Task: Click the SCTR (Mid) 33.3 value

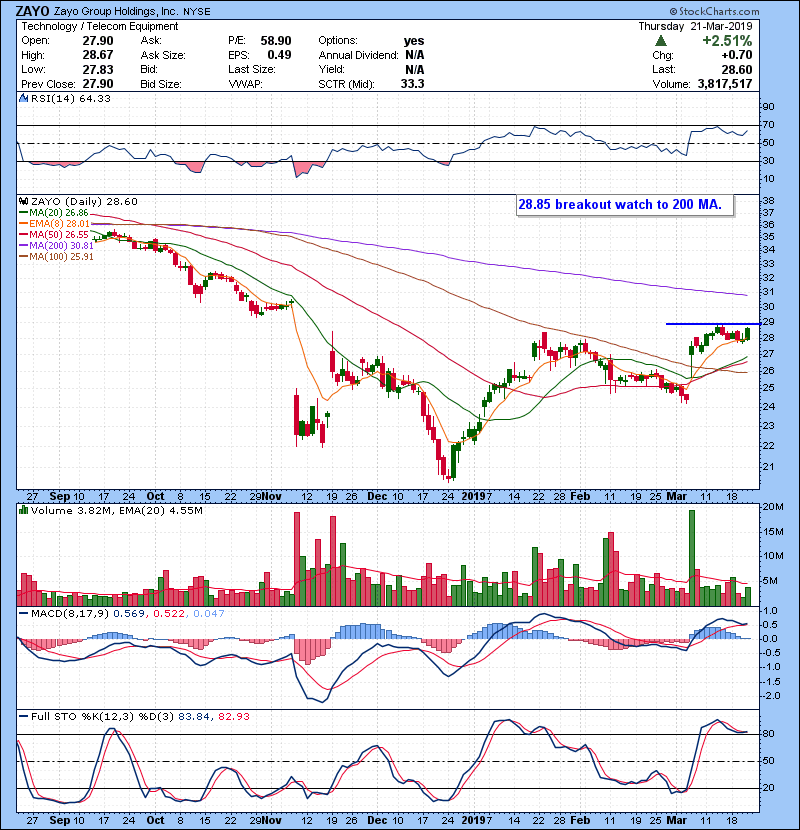Action: click(x=412, y=84)
